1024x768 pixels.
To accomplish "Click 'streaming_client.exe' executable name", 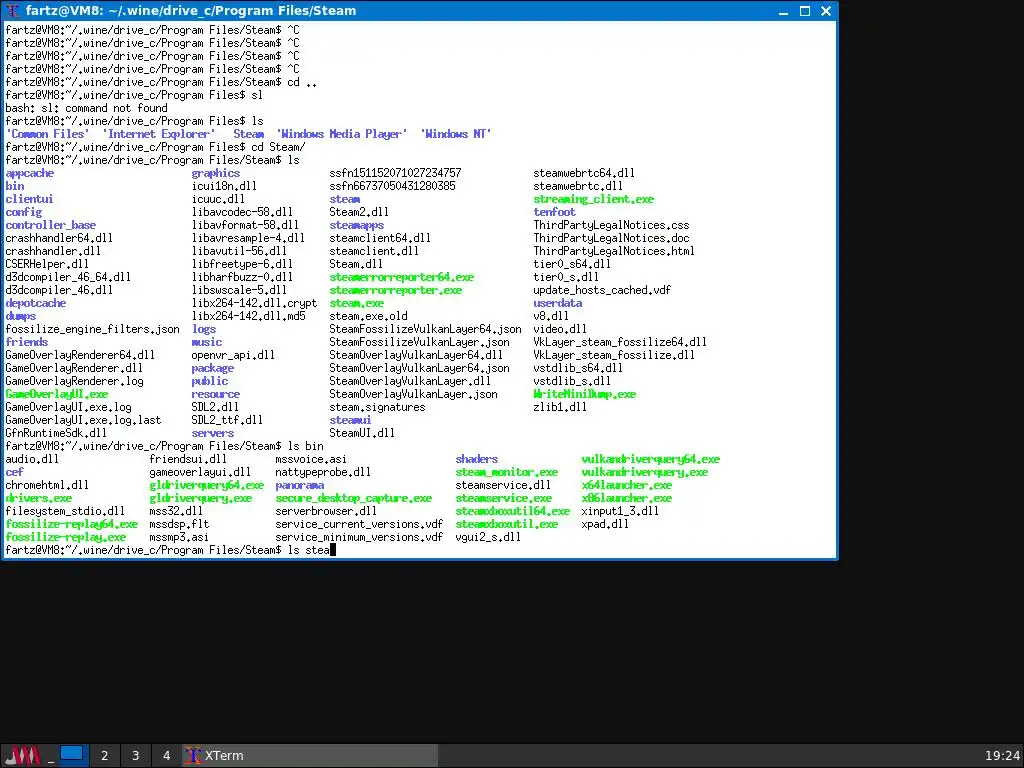I will (594, 199).
